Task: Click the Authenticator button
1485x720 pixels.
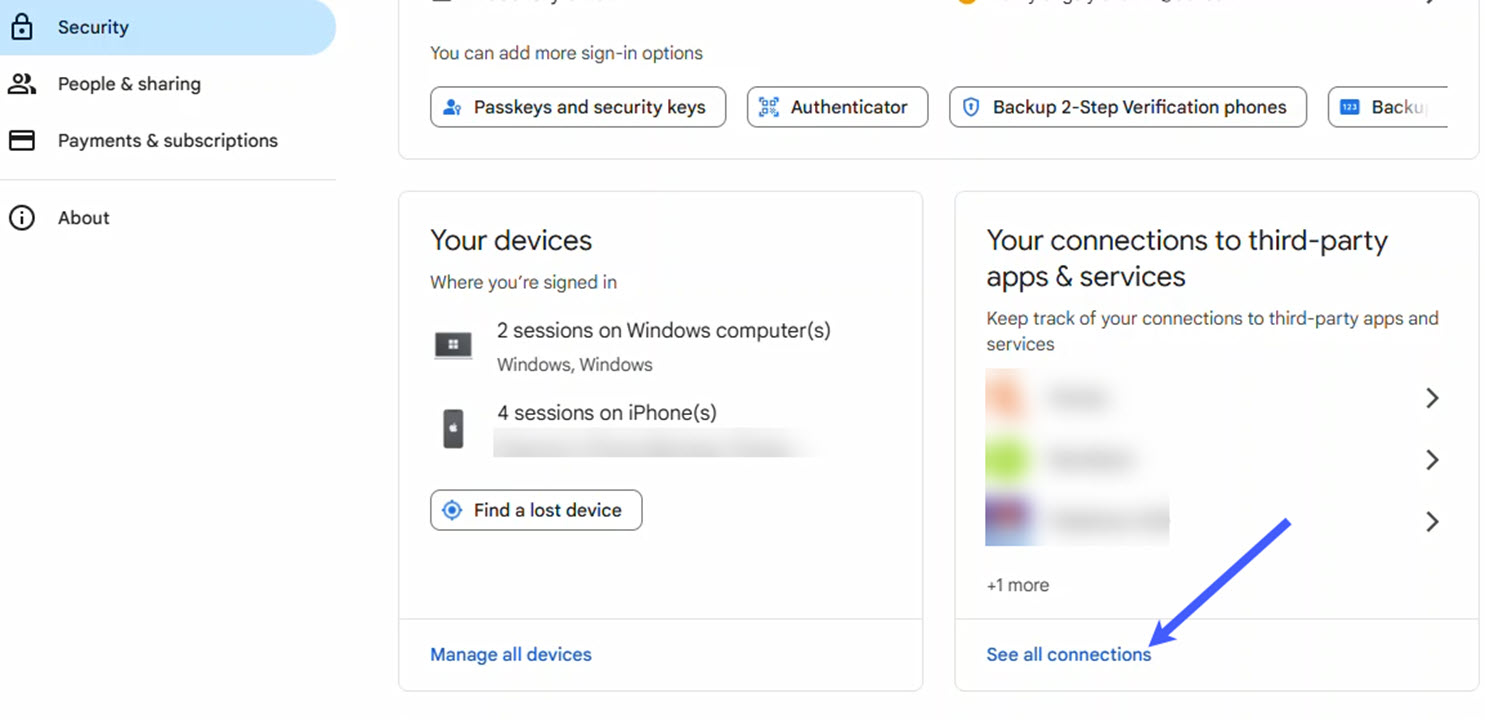Action: point(837,106)
